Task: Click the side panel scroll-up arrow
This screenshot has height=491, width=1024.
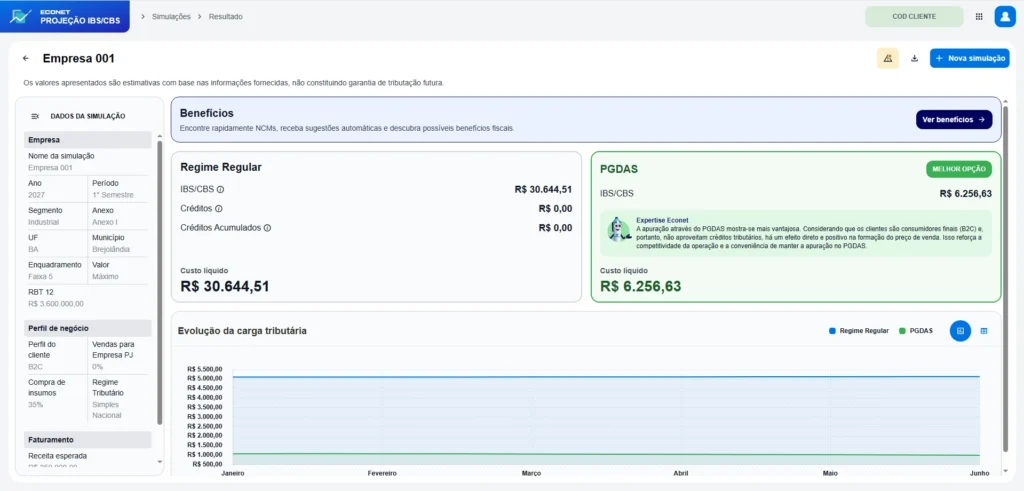Action: 159,136
